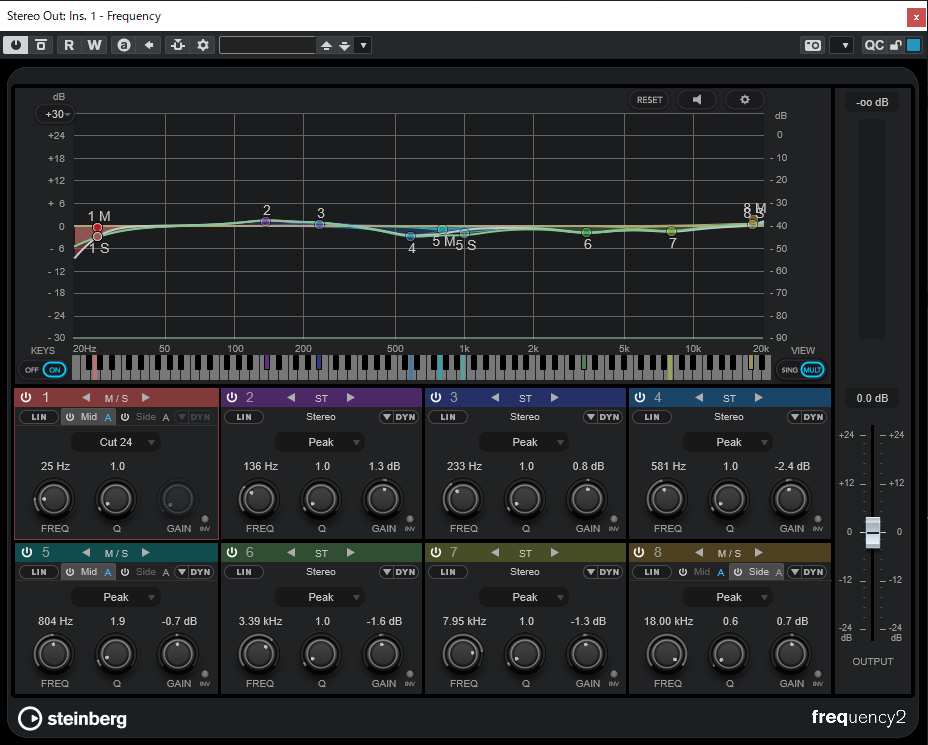928x745 pixels.
Task: Activate the side-chain input icon
Action: [178, 45]
